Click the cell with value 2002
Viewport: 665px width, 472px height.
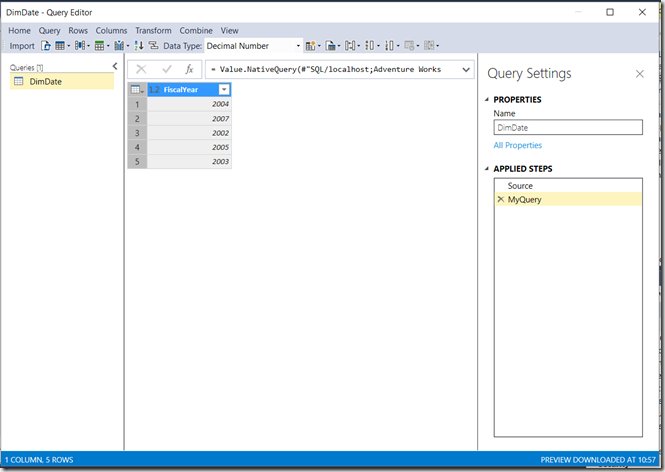pos(189,133)
